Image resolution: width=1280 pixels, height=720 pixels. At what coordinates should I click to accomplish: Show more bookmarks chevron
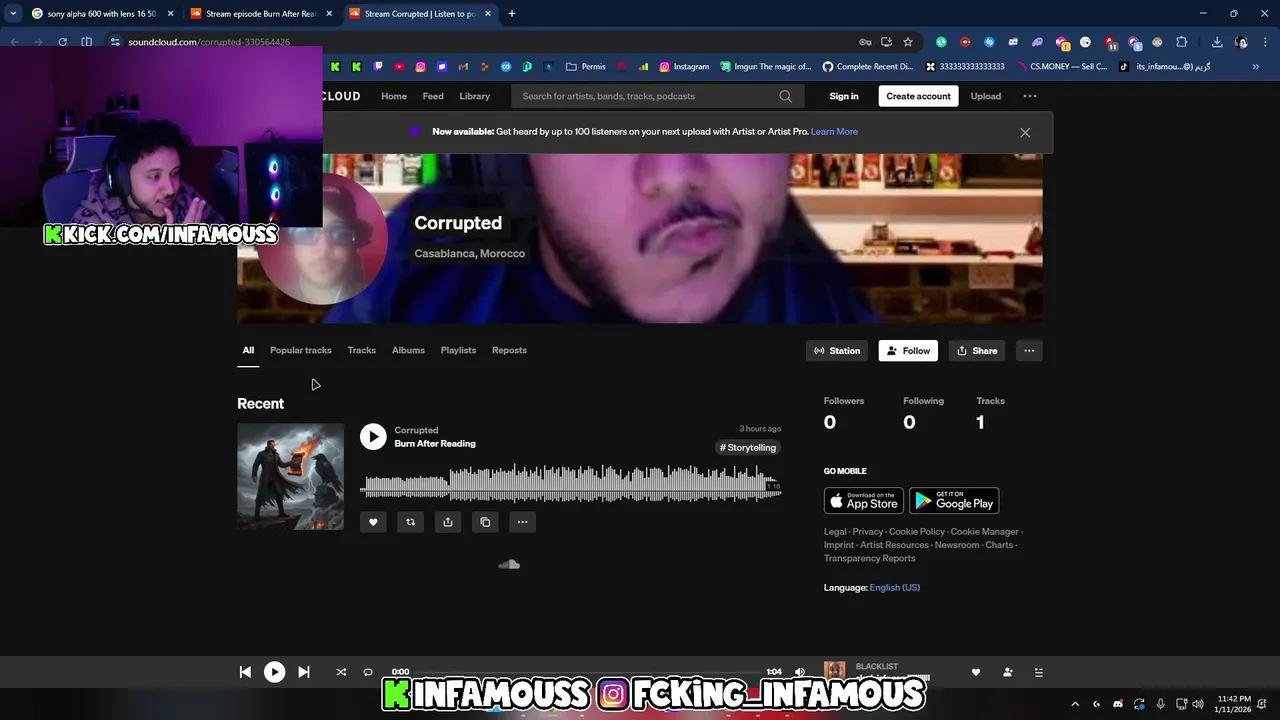click(1256, 67)
